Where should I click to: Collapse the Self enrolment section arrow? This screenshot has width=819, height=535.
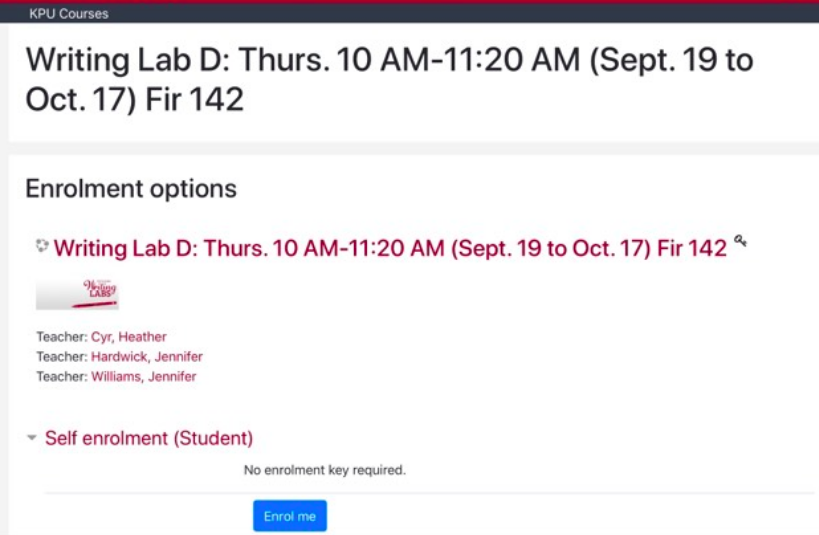pyautogui.click(x=32, y=438)
